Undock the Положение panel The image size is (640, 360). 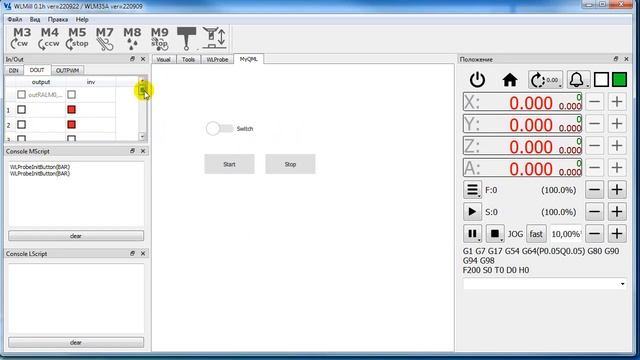[616, 59]
